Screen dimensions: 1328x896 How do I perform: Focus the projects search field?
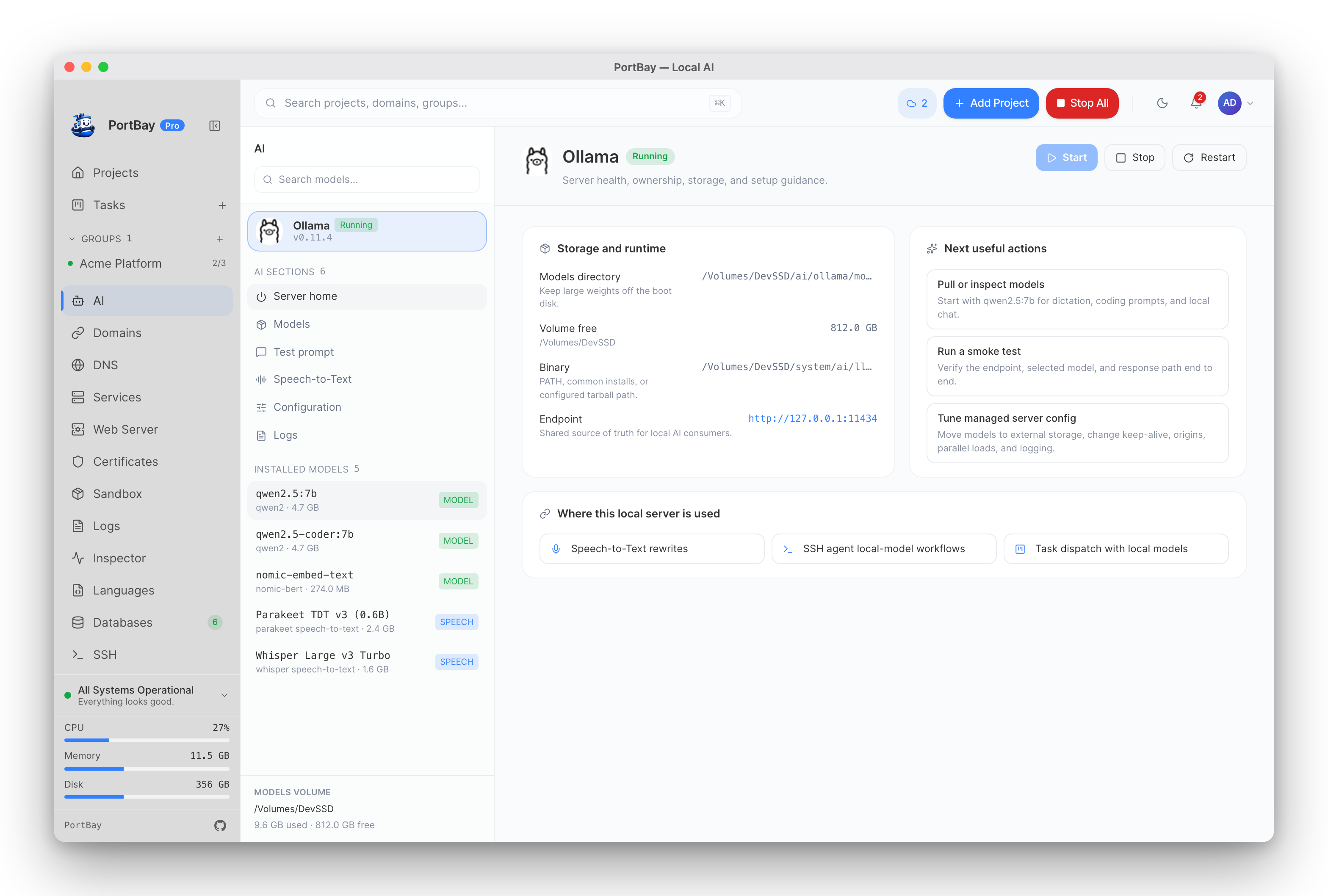[x=498, y=103]
